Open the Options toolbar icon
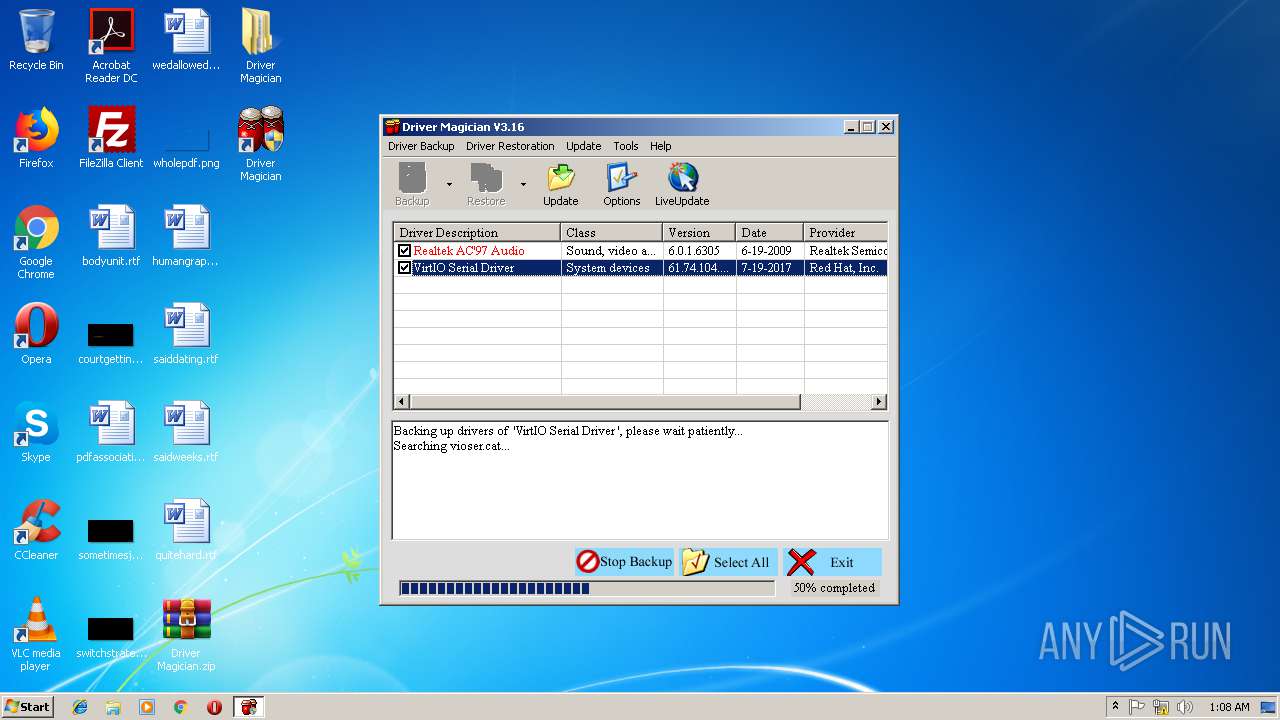Screen dimensions: 1280x720 pyautogui.click(x=621, y=185)
